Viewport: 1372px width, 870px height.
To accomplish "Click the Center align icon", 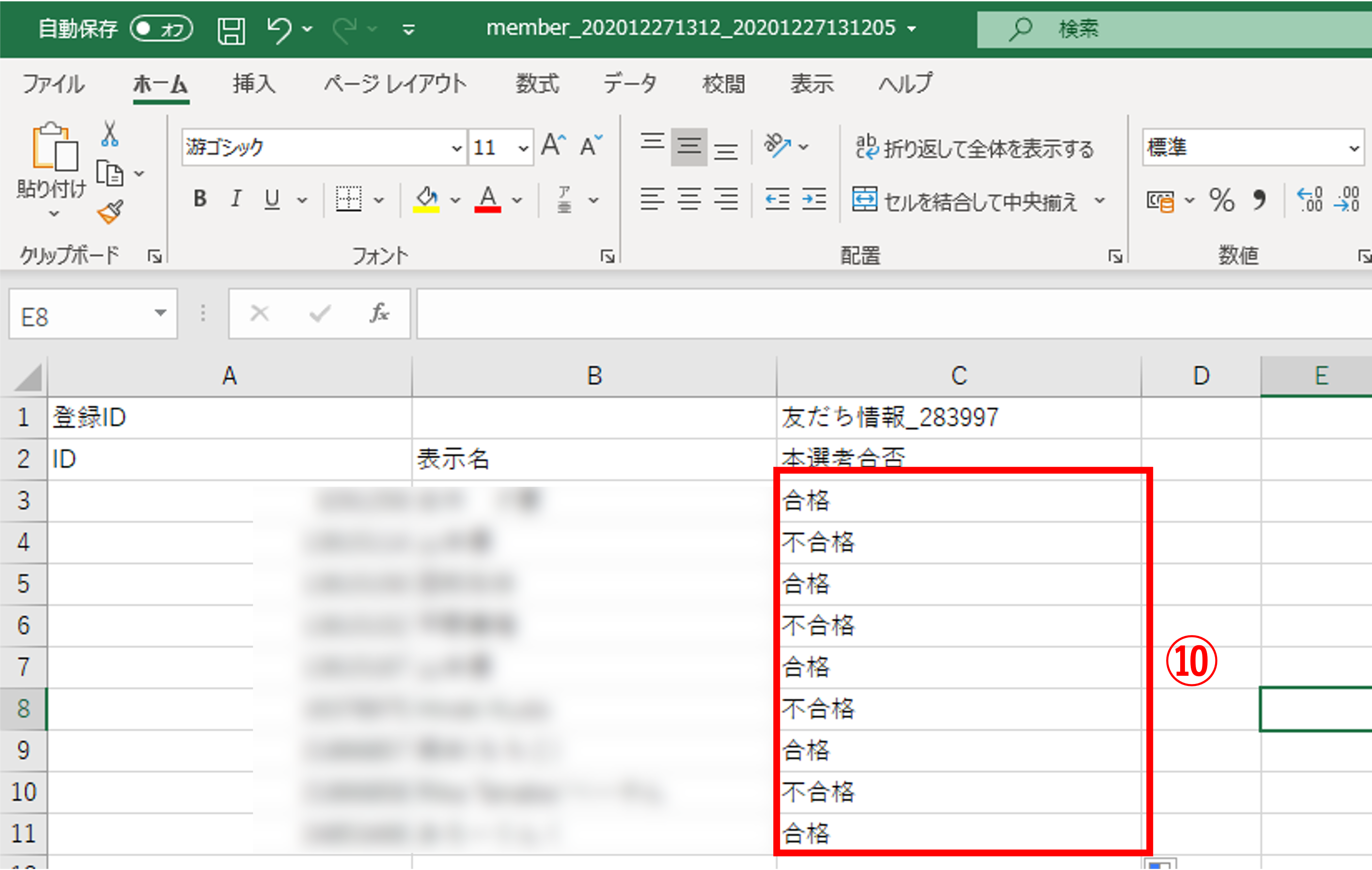I will click(x=689, y=199).
